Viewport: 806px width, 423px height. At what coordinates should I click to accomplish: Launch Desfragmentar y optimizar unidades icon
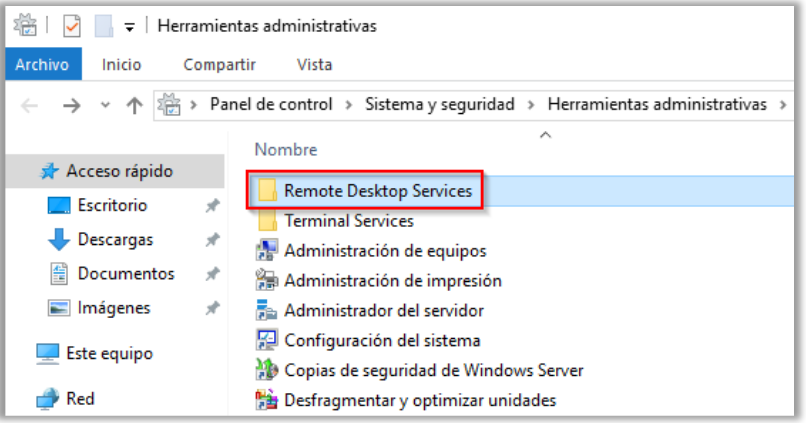266,401
